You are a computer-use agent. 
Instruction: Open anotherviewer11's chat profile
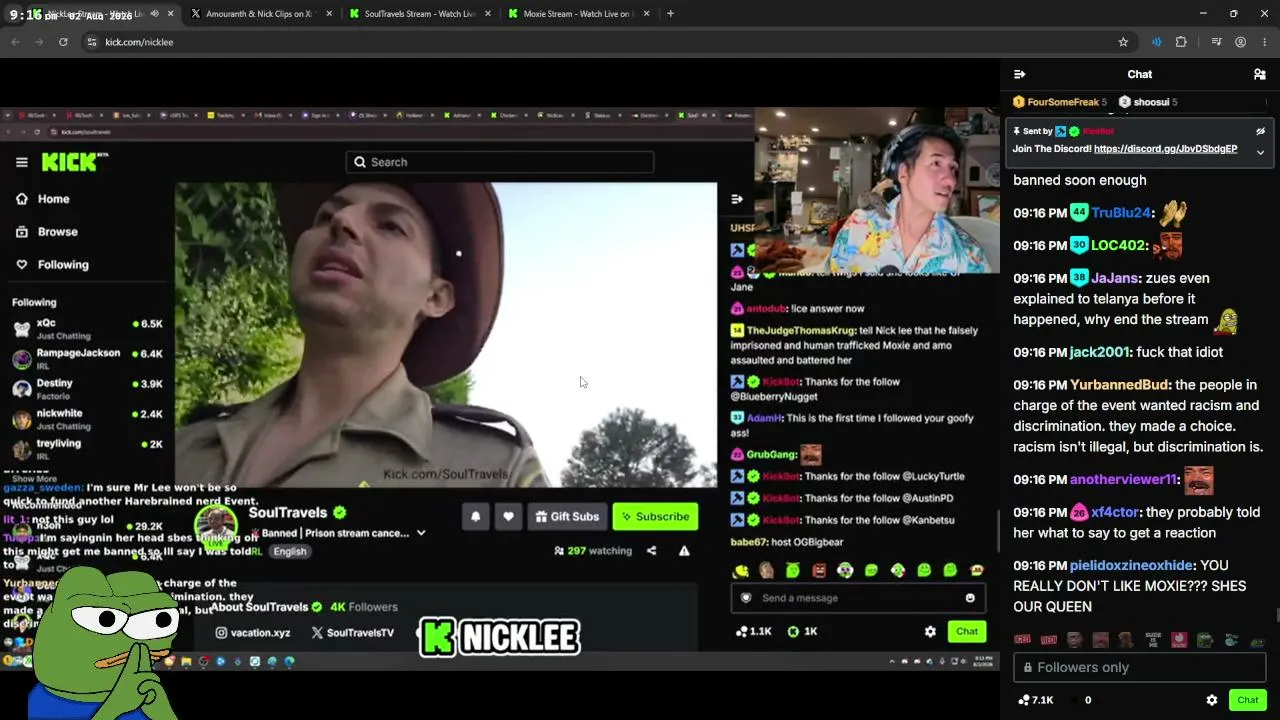pos(1124,480)
